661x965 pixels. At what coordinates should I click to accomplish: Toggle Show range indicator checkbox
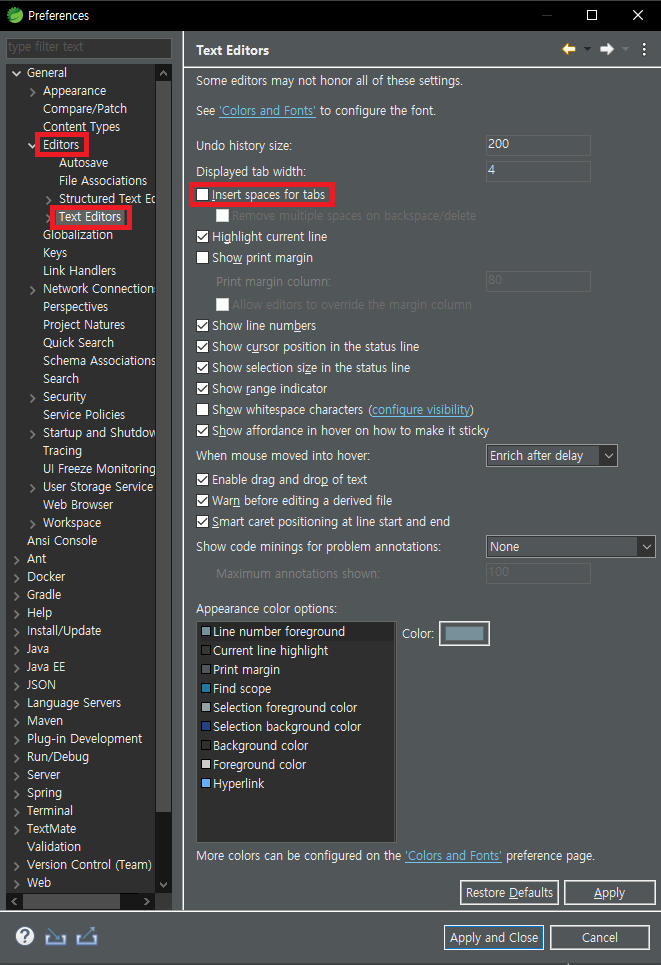tap(202, 388)
